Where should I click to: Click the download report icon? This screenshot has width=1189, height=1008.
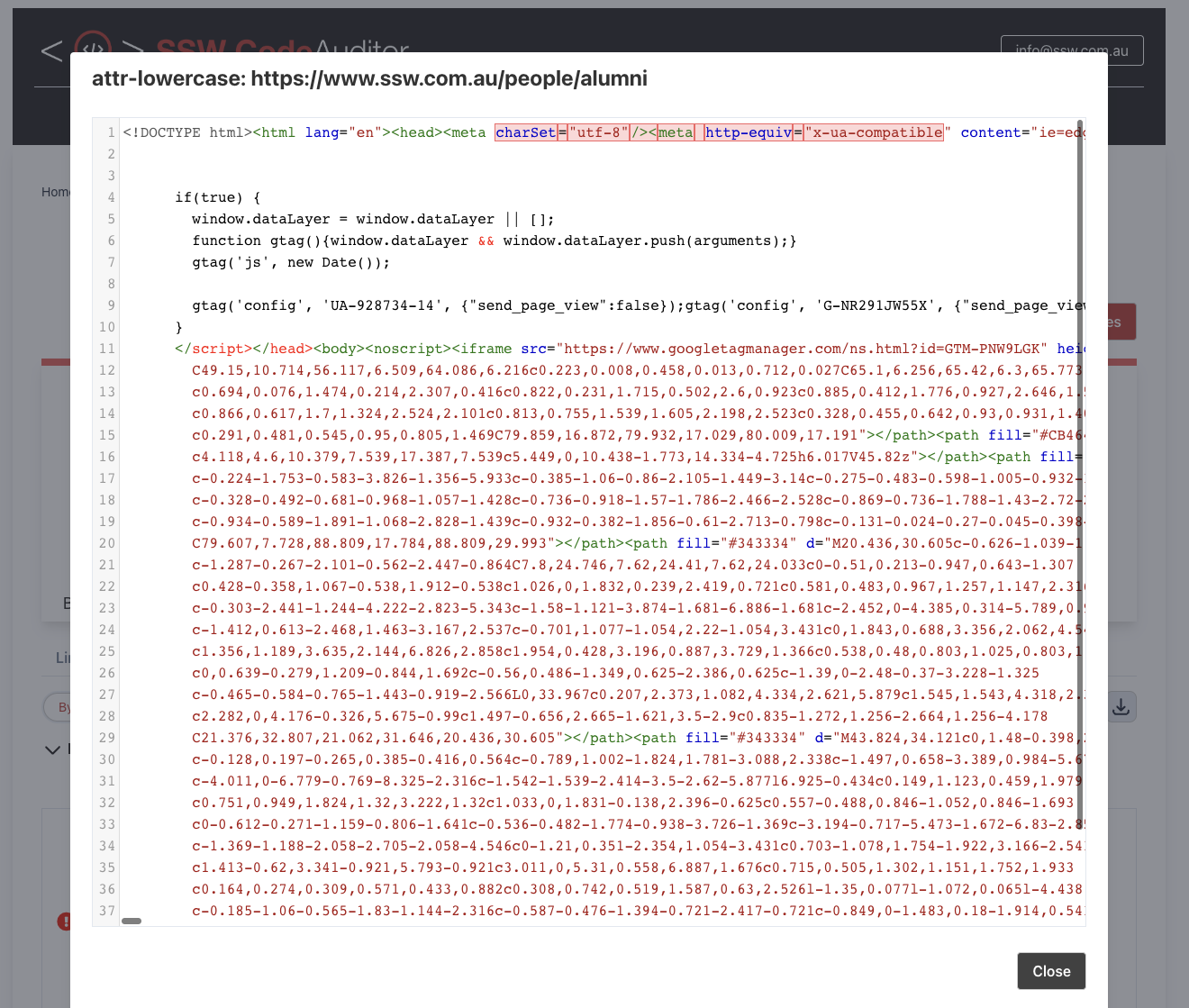coord(1121,706)
